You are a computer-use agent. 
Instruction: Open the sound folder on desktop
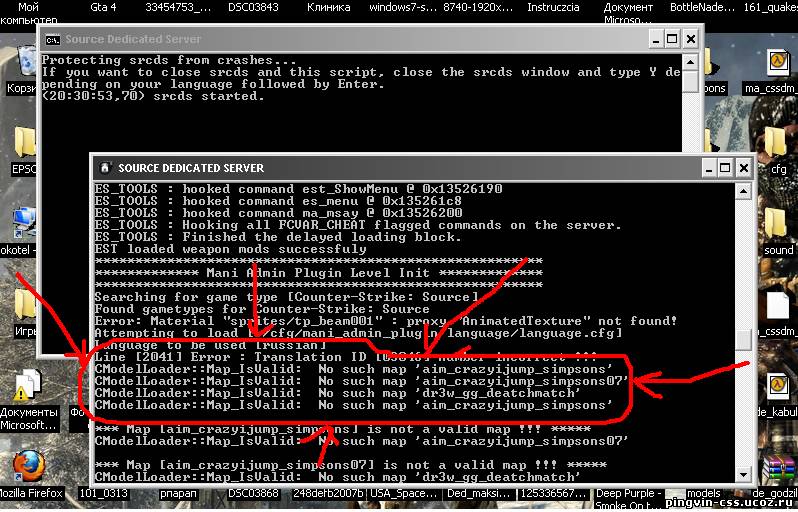point(775,223)
